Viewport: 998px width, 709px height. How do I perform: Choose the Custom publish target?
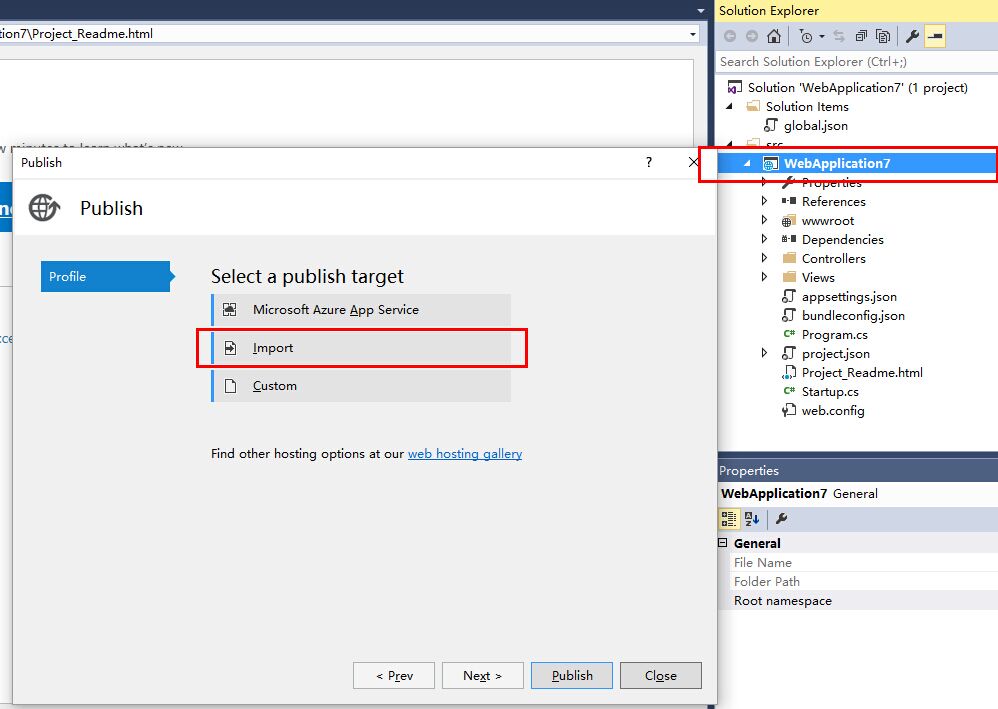click(x=361, y=386)
